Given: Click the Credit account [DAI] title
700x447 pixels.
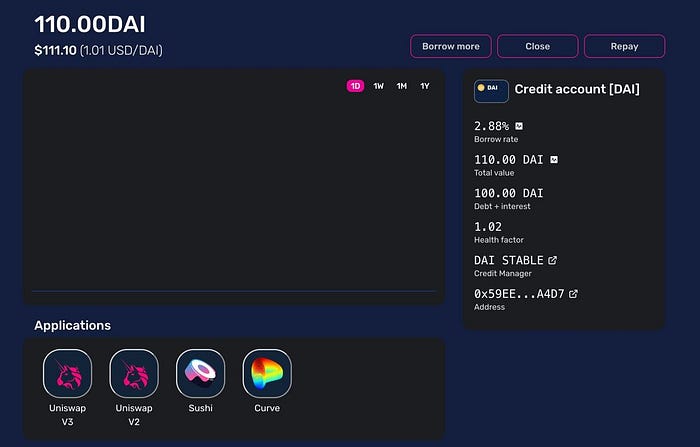Looking at the screenshot, I should point(577,89).
